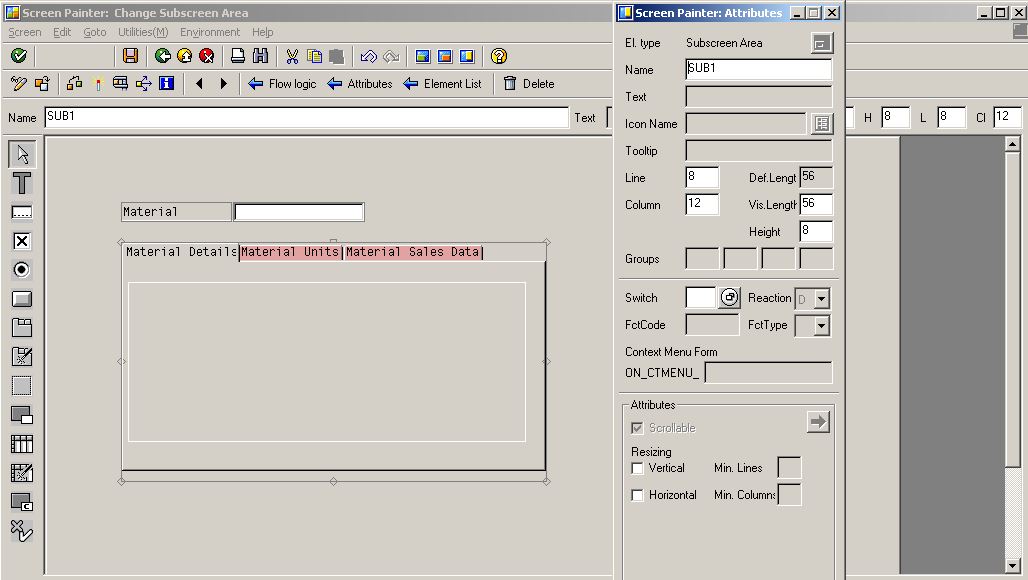Screen dimensions: 1028x580
Task: Click the Save icon on the toolbar
Action: click(131, 55)
